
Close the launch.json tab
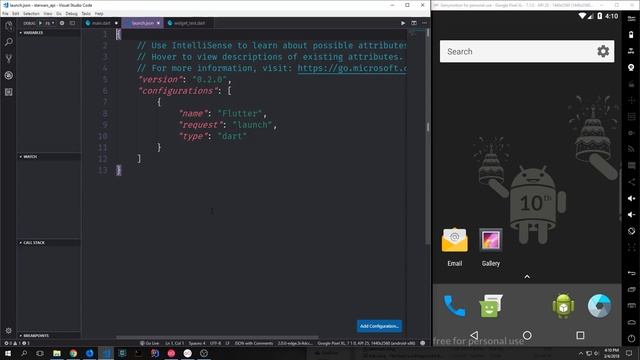tap(158, 23)
